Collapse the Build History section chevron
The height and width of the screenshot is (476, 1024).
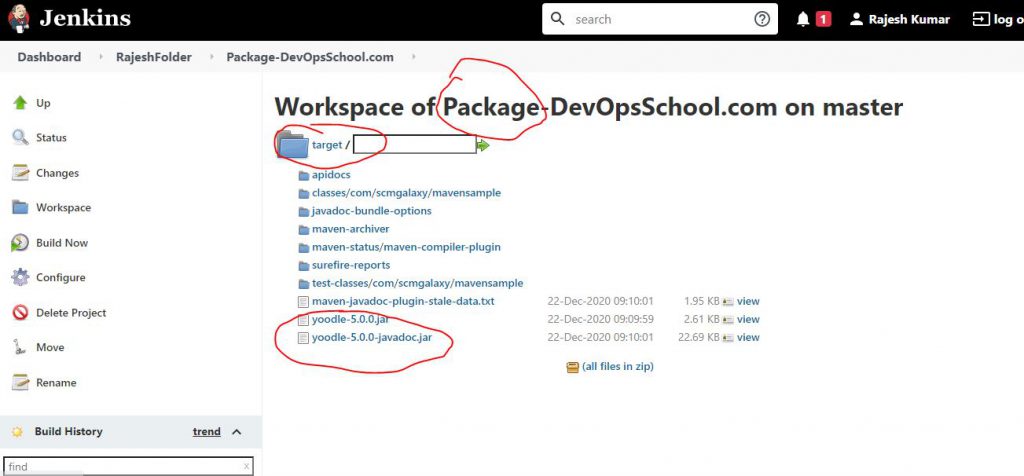click(x=237, y=432)
